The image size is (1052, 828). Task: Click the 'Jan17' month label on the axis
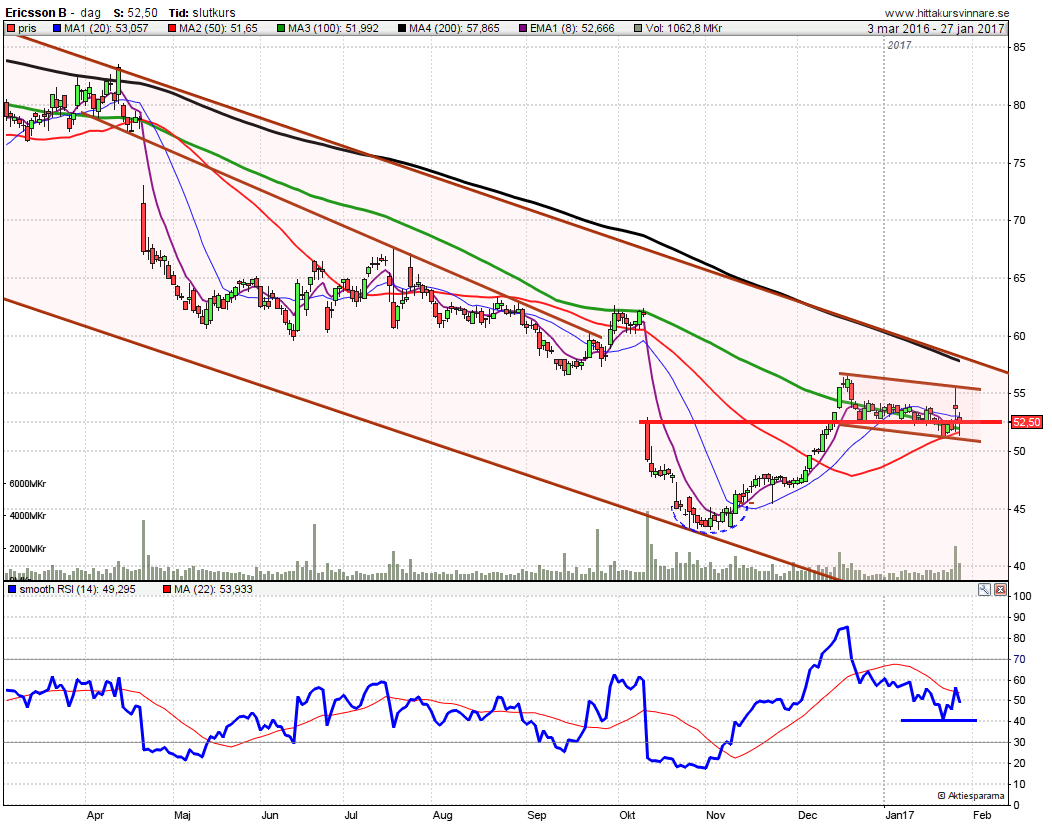[900, 815]
